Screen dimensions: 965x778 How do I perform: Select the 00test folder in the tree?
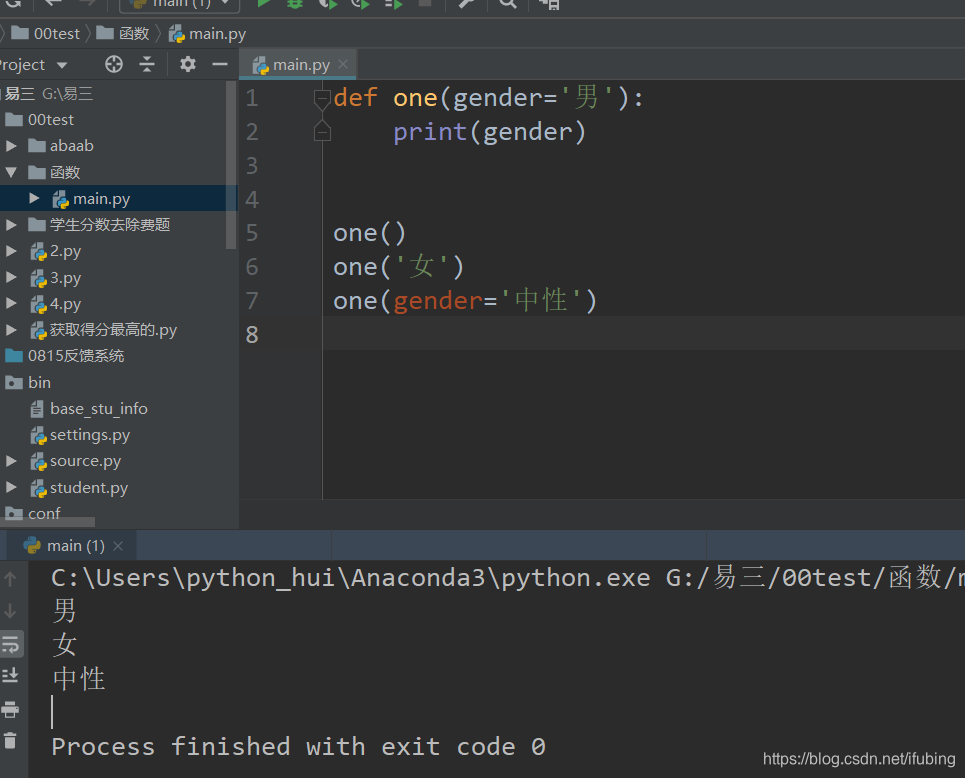click(x=50, y=119)
